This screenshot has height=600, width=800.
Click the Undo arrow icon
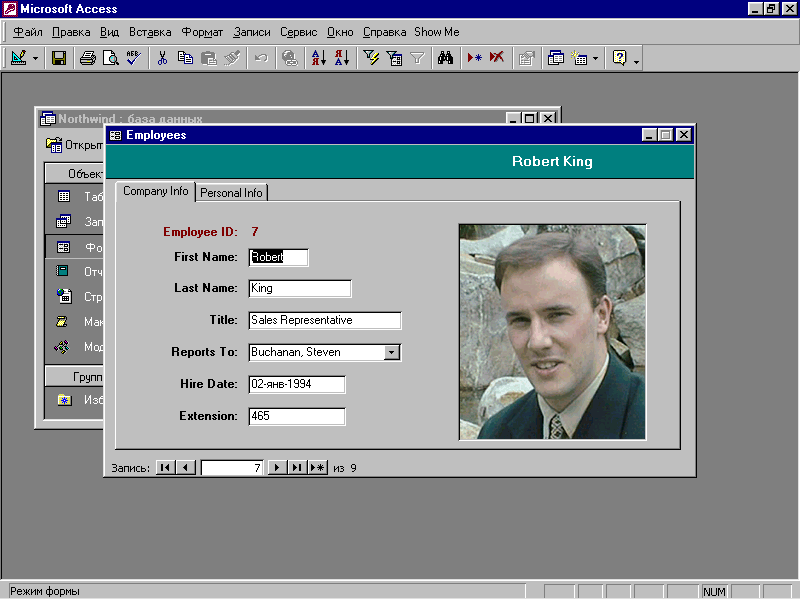[261, 58]
